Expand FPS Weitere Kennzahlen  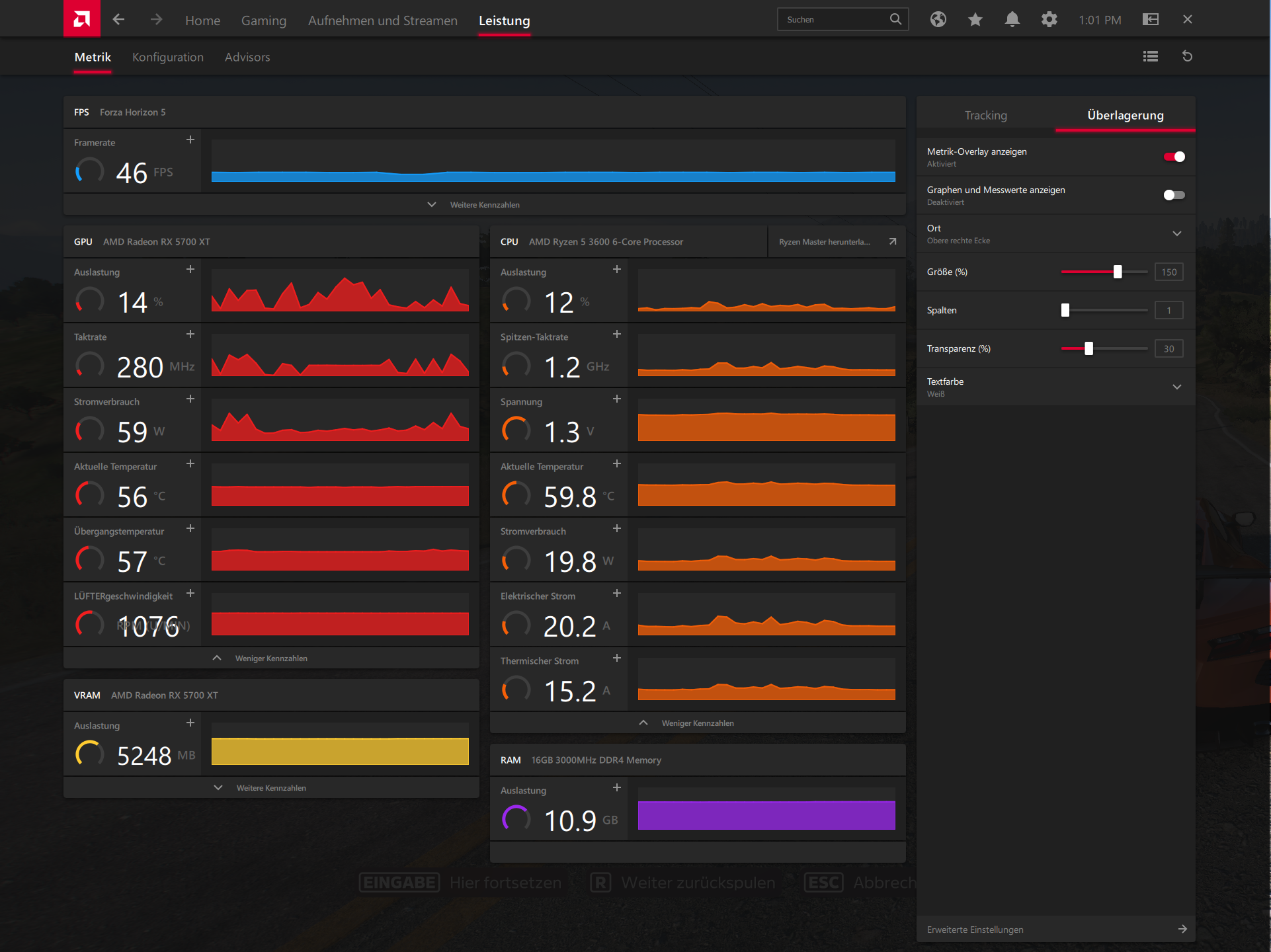[485, 204]
